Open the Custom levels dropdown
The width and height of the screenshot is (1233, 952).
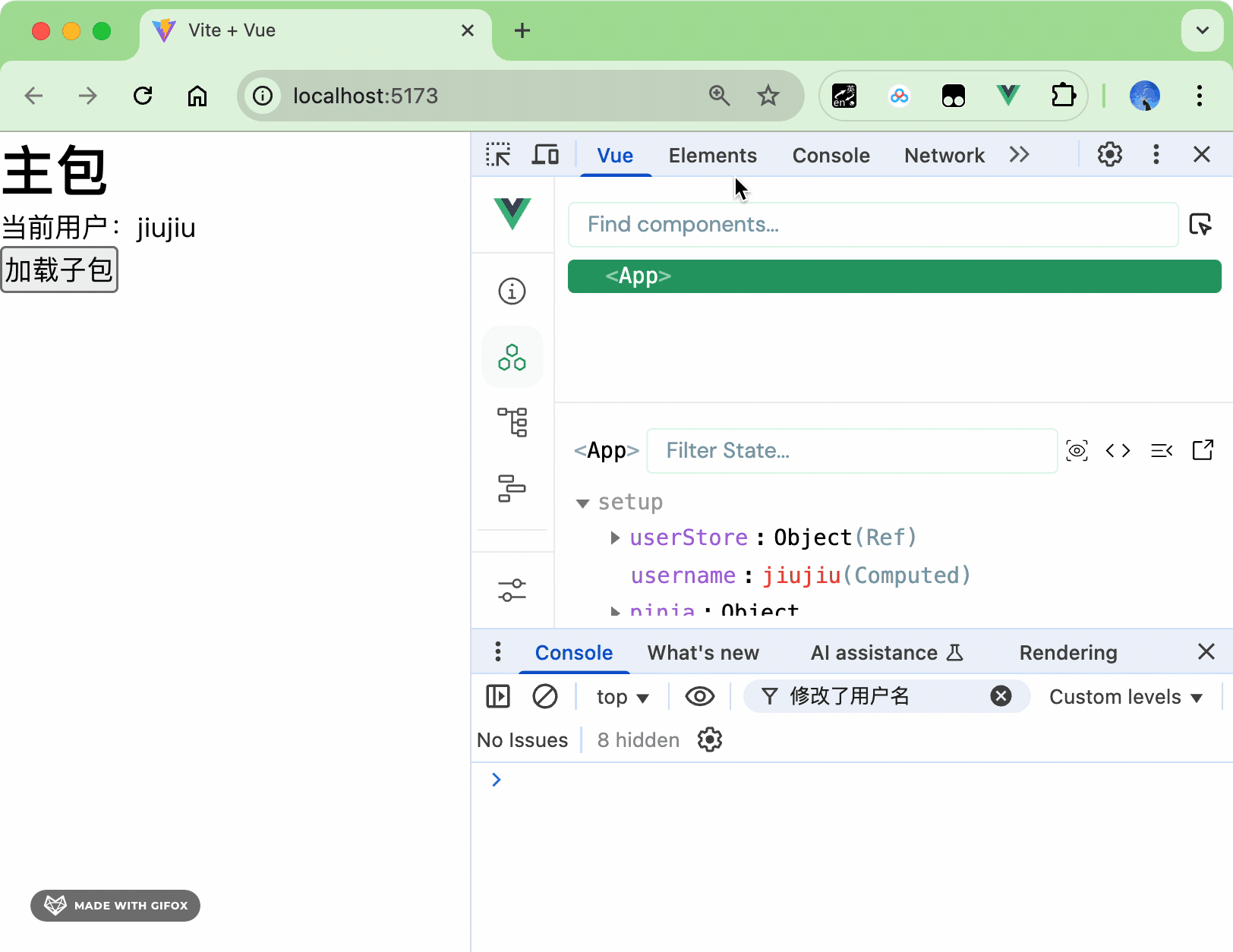[x=1126, y=697]
